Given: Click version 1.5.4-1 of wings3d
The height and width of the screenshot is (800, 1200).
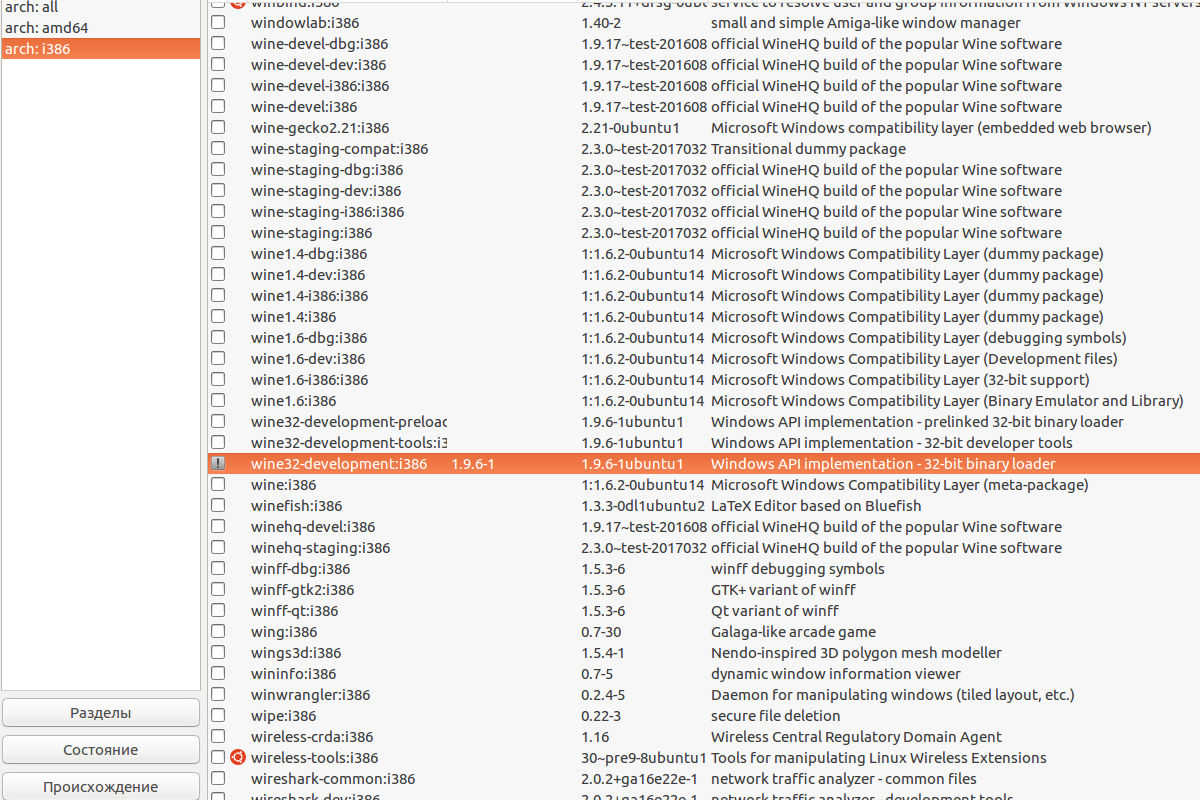Looking at the screenshot, I should click(x=603, y=652).
